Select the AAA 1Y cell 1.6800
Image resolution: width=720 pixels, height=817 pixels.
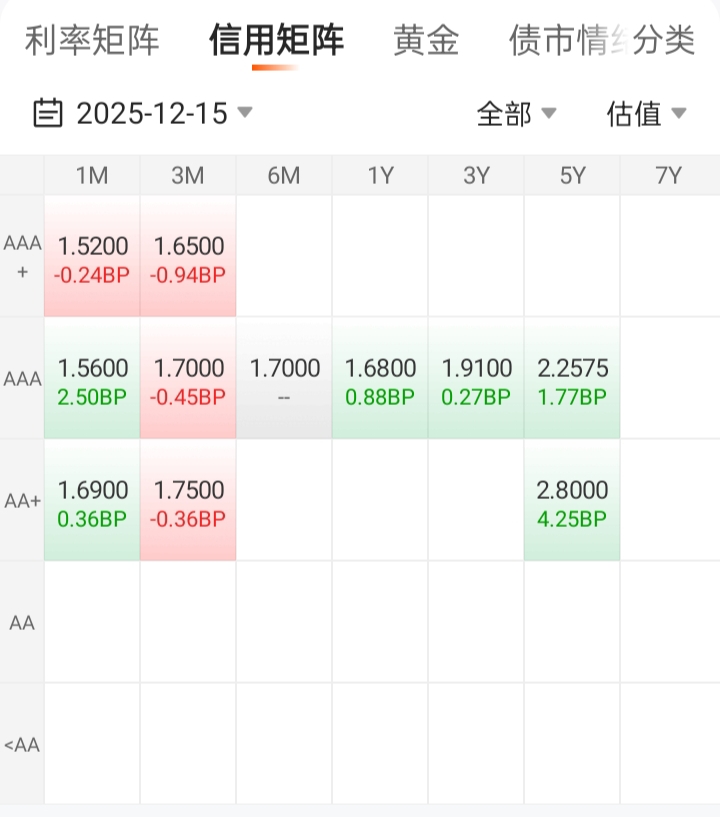tap(380, 379)
